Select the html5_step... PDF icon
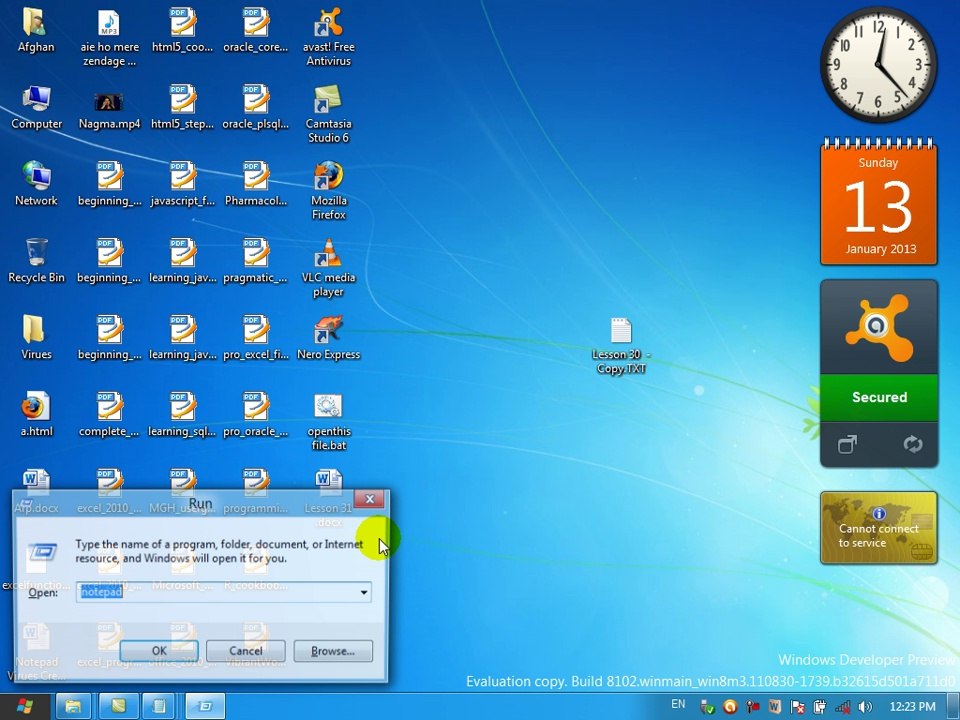960x720 pixels. point(182,107)
